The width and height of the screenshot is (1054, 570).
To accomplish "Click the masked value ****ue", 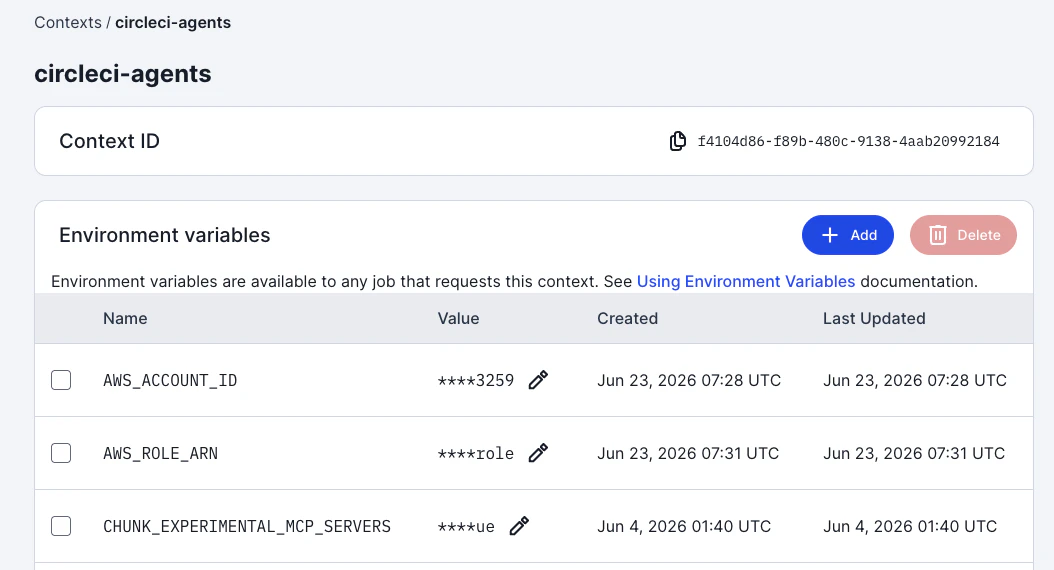I will pos(466,526).
